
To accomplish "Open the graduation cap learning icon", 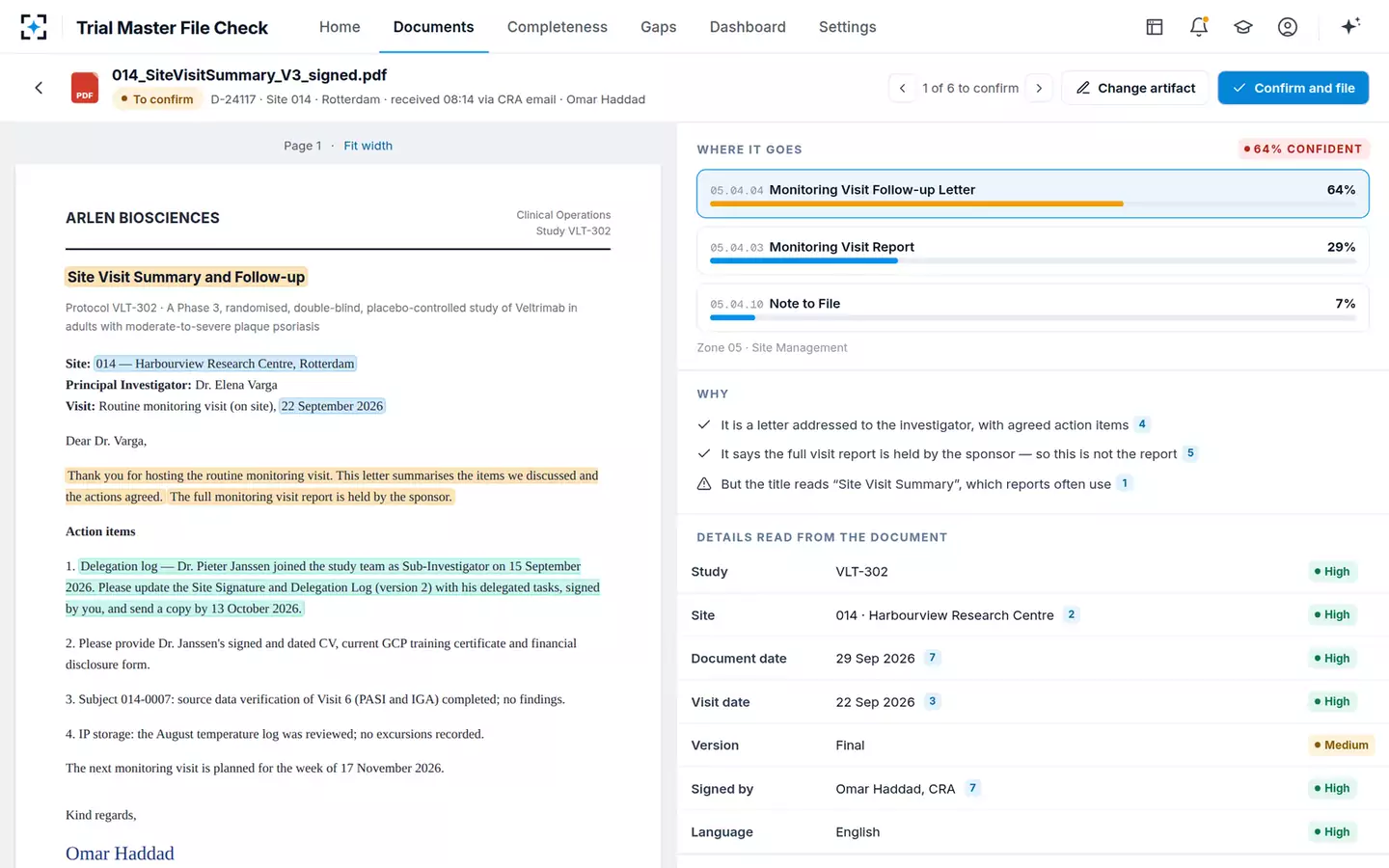I will coord(1243,27).
